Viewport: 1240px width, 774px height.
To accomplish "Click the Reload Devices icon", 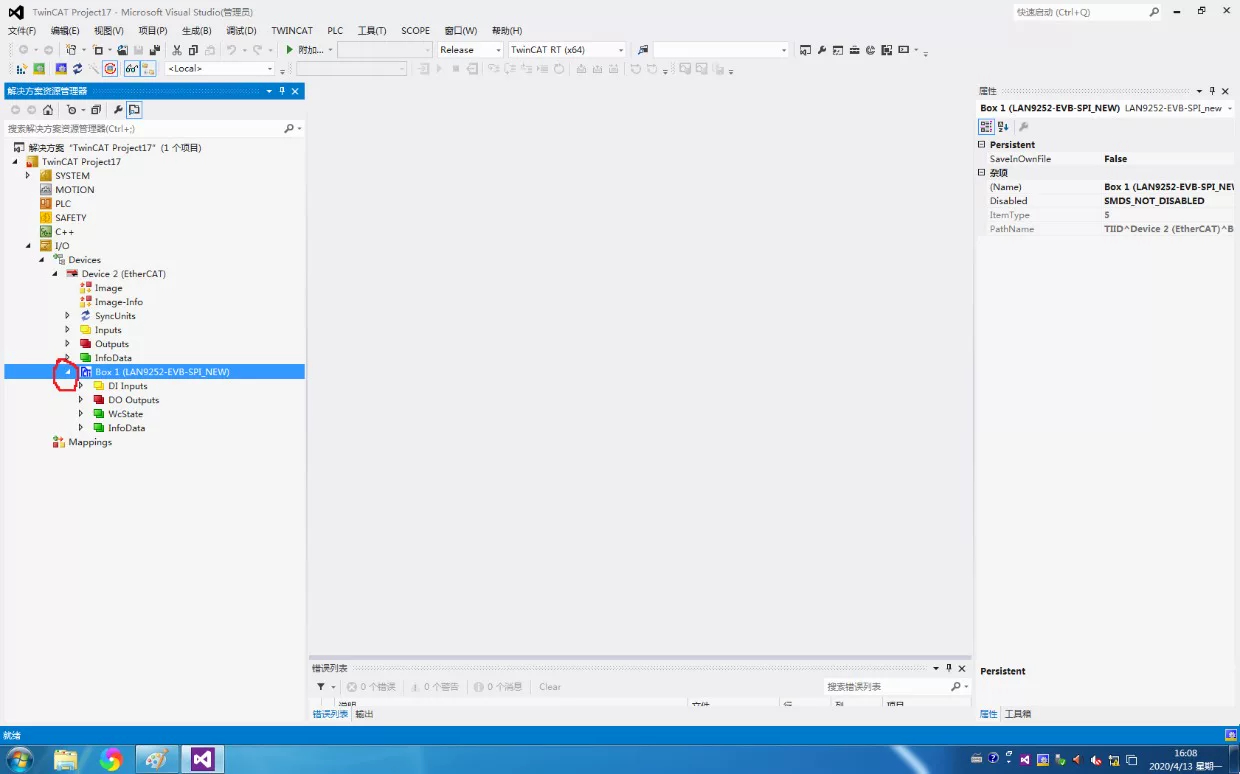I will click(77, 69).
